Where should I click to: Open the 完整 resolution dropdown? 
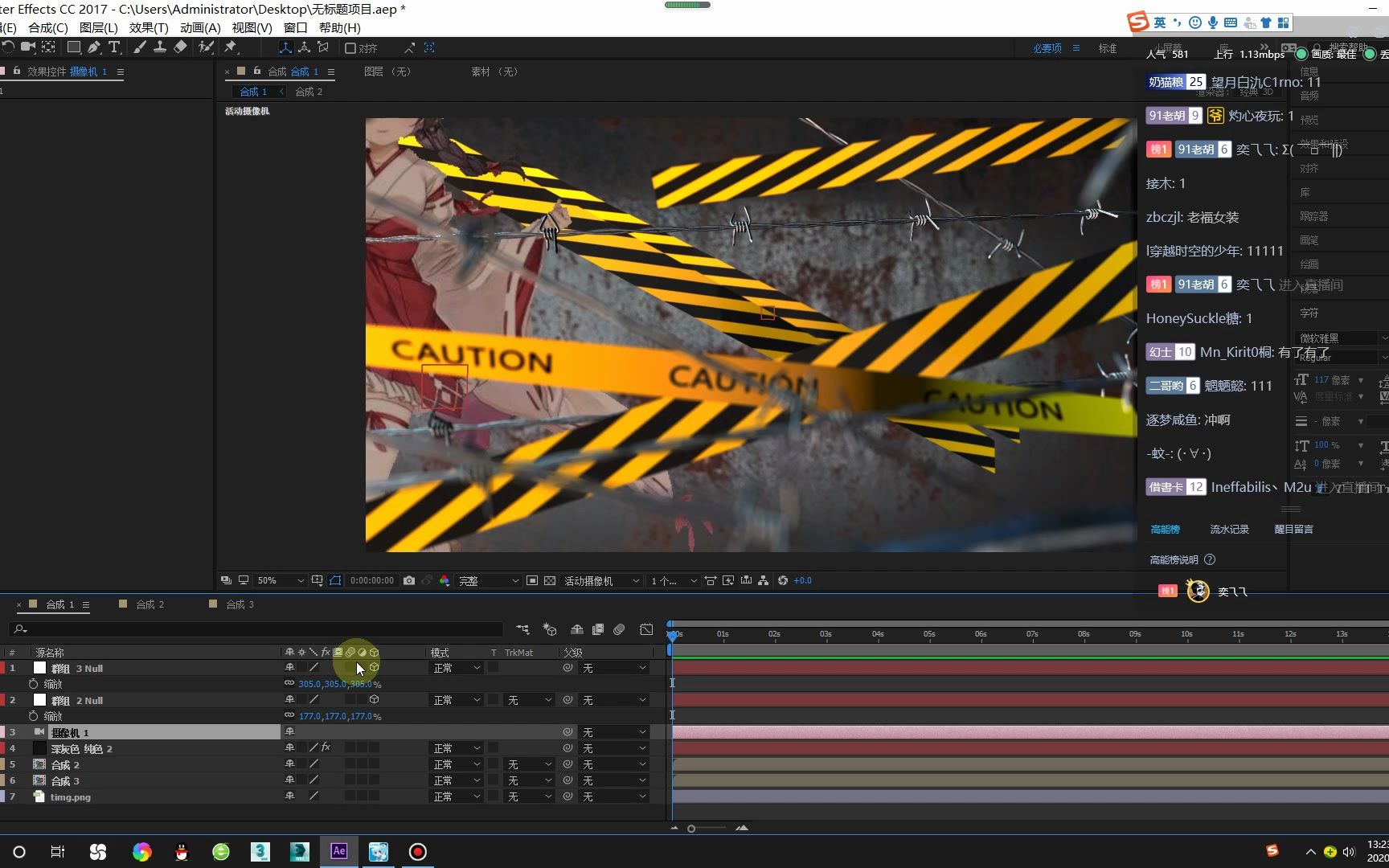click(x=489, y=580)
